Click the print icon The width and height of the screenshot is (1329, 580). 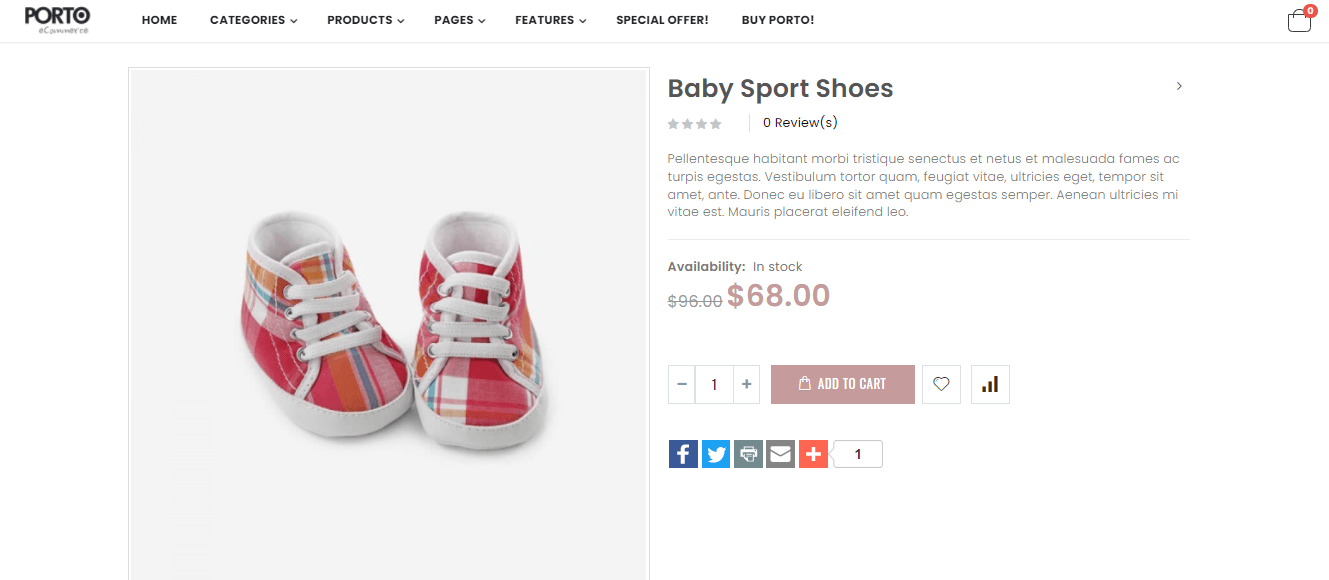[x=748, y=455]
